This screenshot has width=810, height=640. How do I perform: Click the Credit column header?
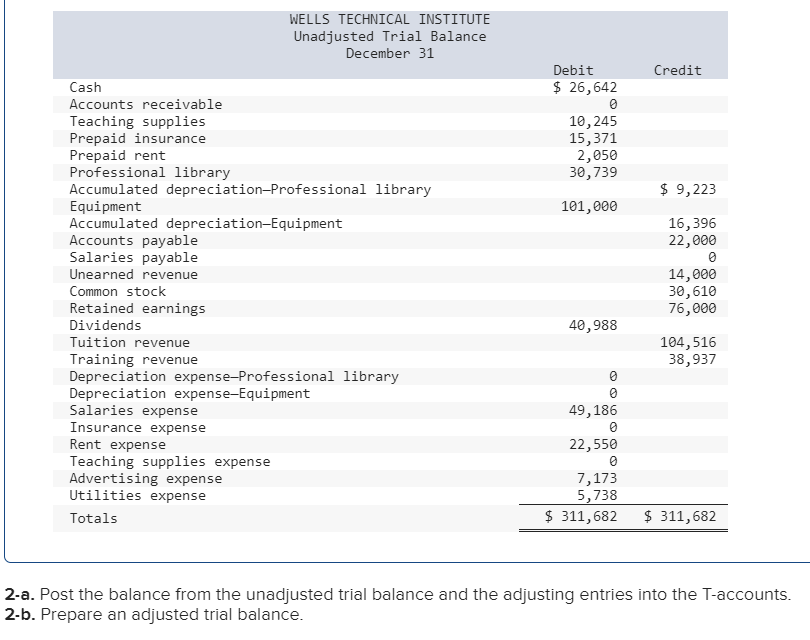678,70
